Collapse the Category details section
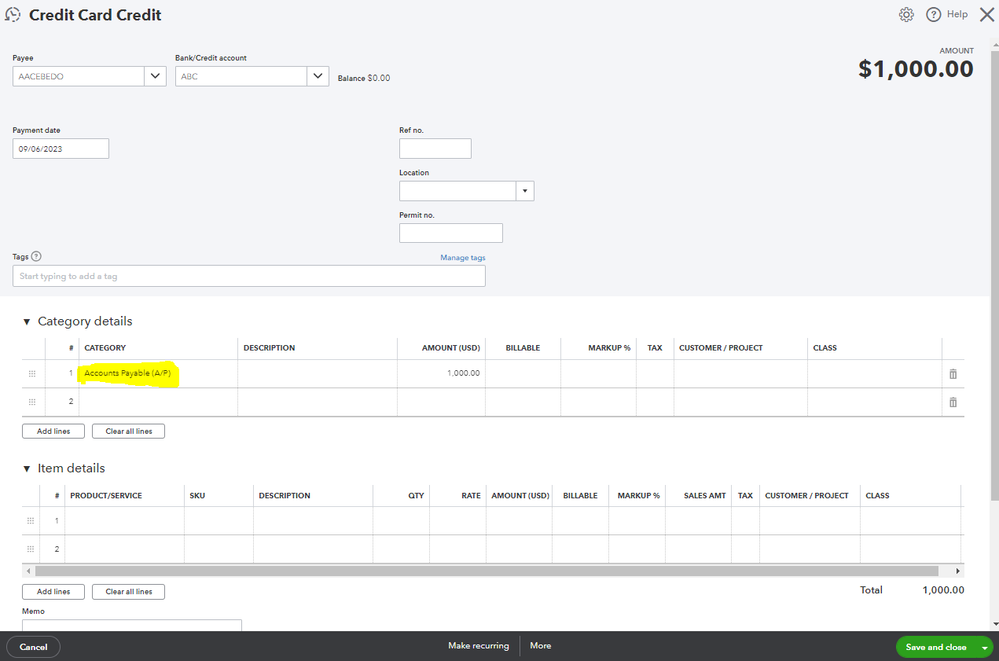 [x=27, y=322]
